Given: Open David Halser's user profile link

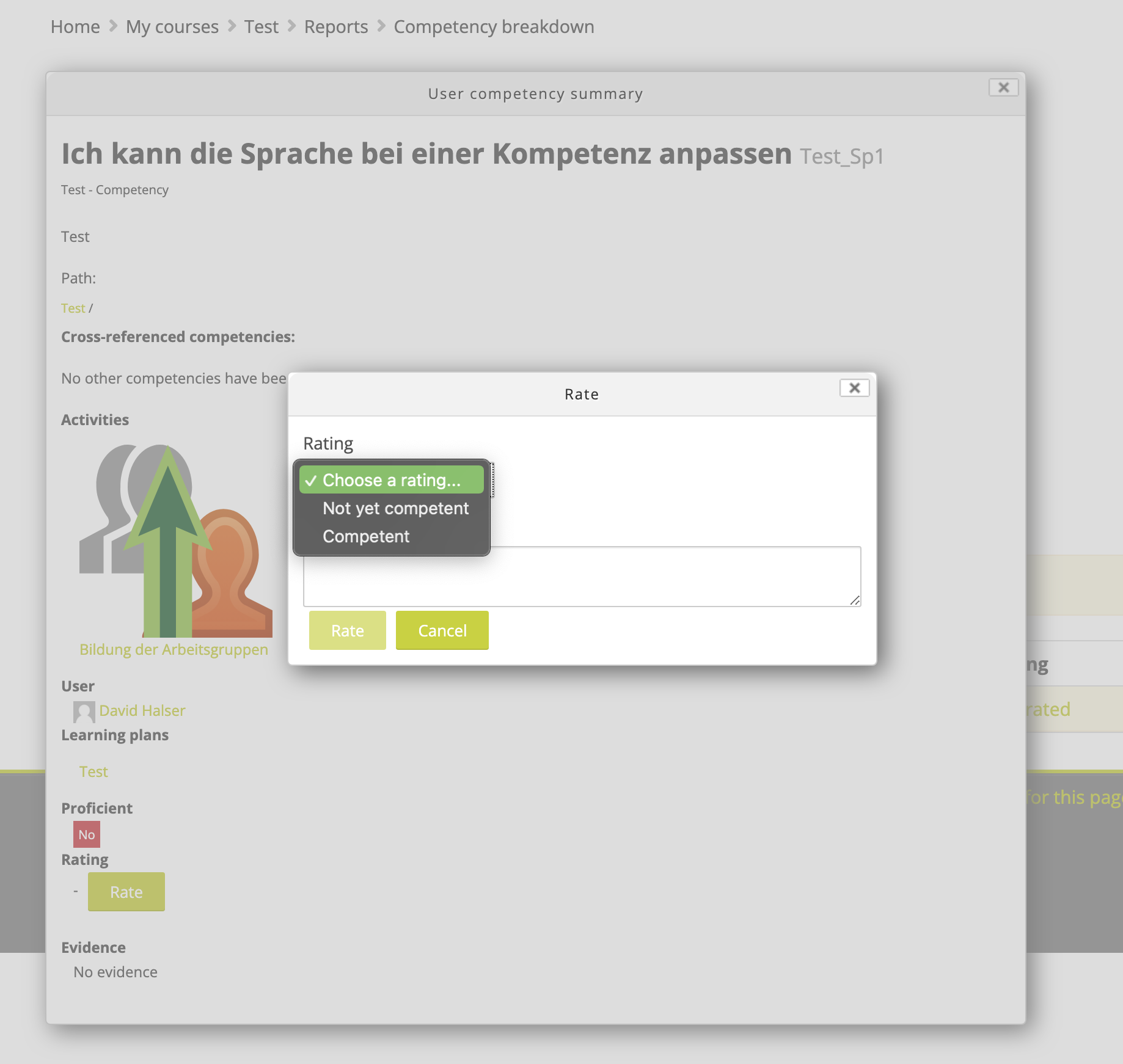Looking at the screenshot, I should point(142,710).
